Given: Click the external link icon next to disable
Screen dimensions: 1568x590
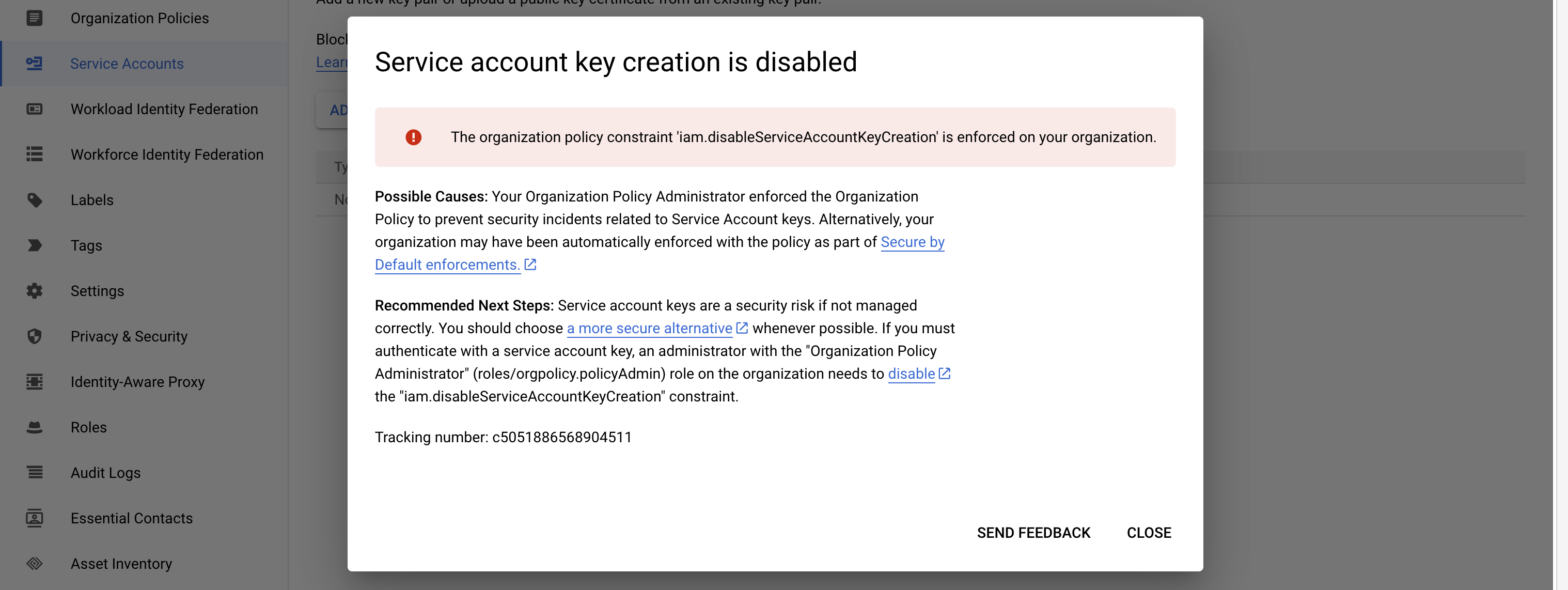Looking at the screenshot, I should pyautogui.click(x=944, y=373).
